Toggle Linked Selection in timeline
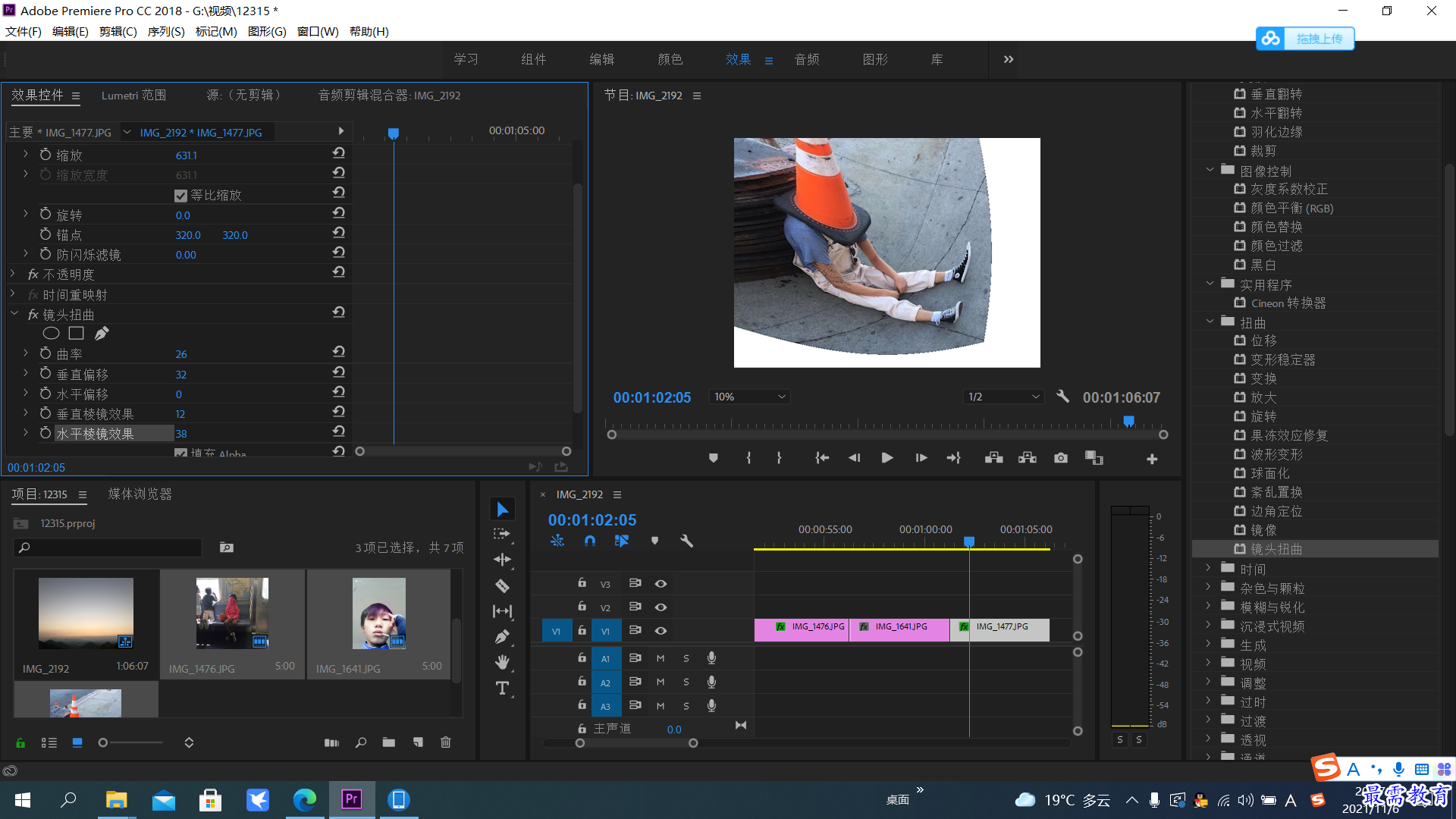1456x819 pixels. [x=622, y=541]
